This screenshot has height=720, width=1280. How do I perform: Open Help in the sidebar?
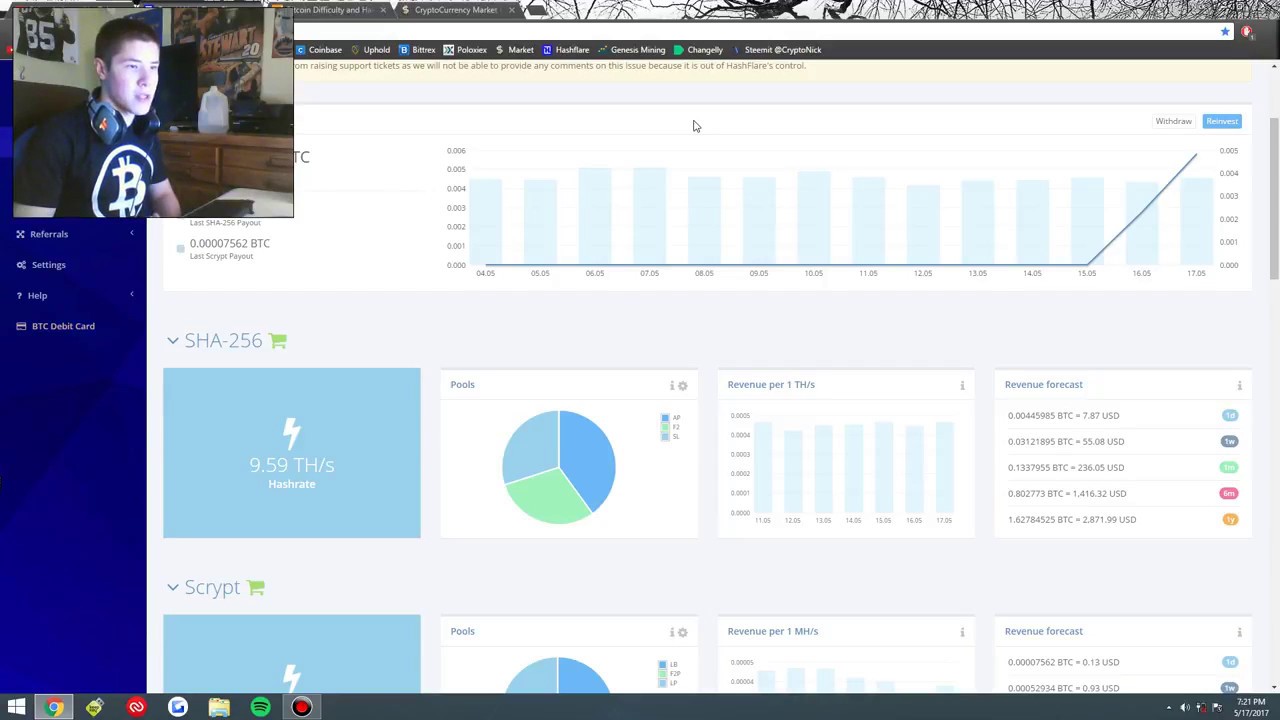click(37, 296)
